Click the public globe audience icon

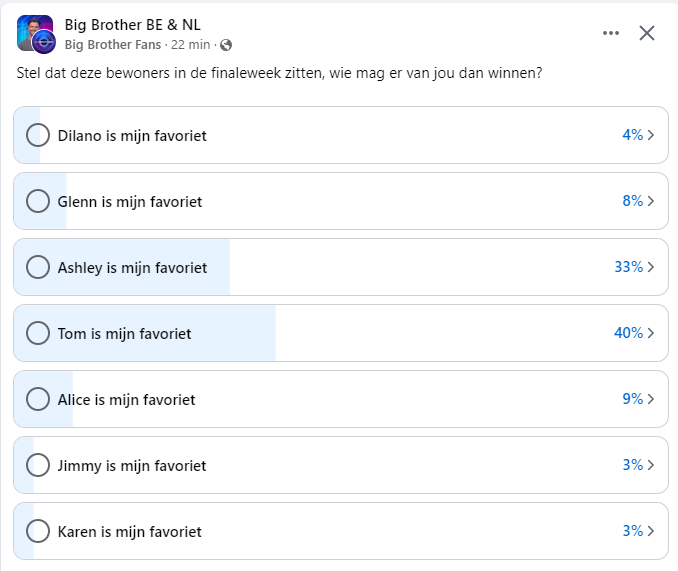point(226,45)
